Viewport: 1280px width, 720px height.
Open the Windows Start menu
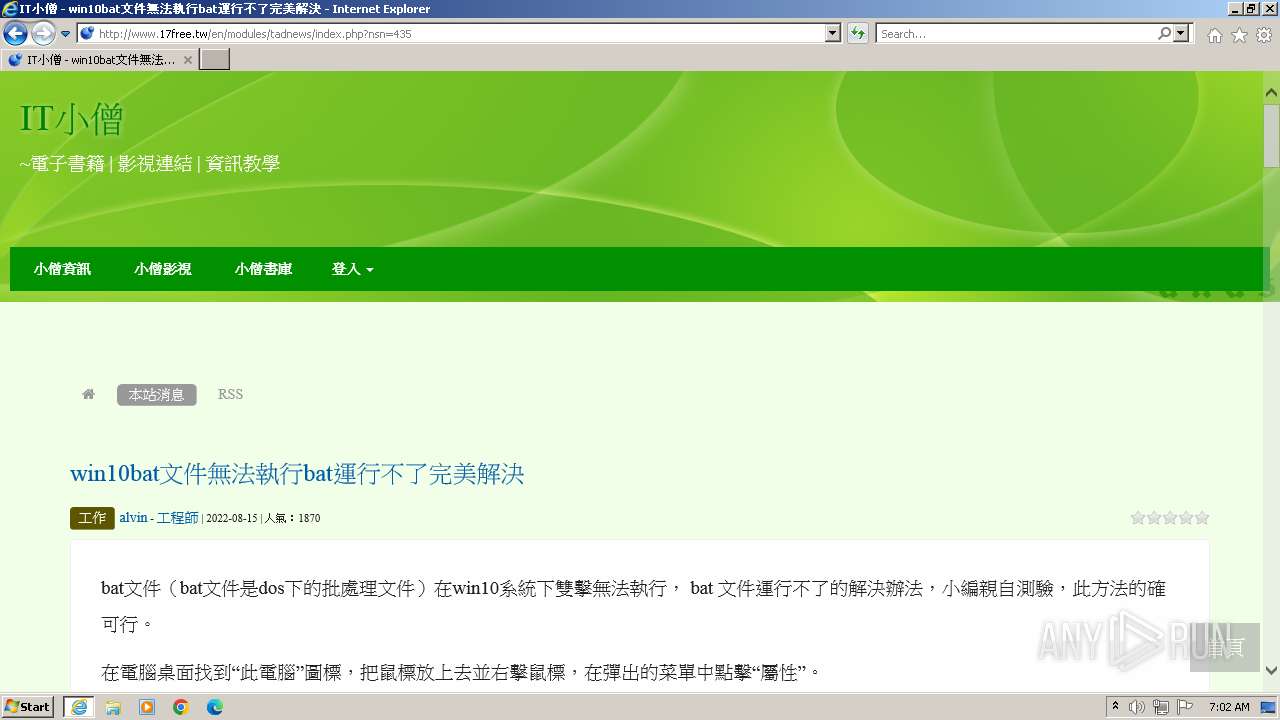click(28, 706)
